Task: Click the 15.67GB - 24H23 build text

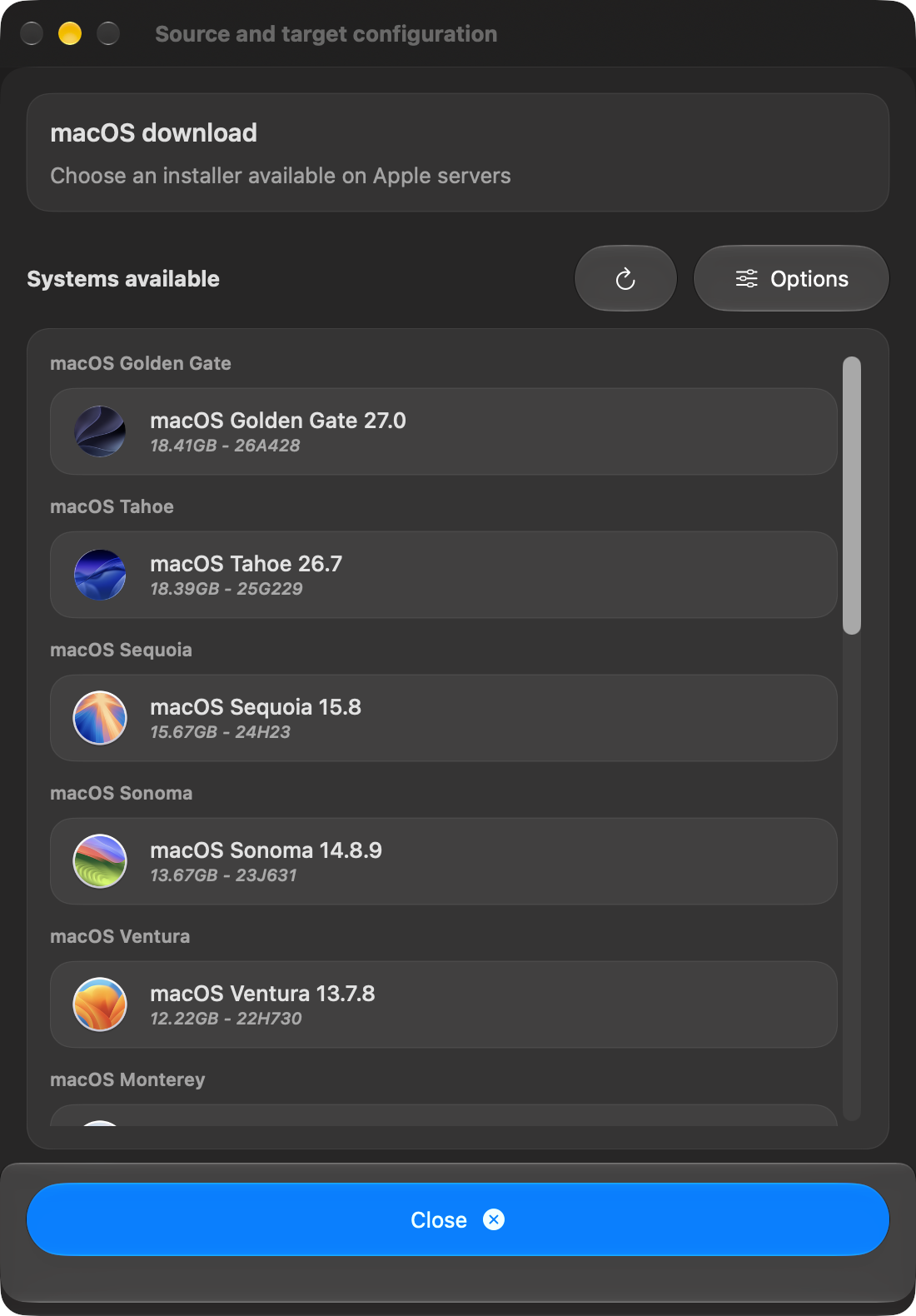Action: (220, 732)
